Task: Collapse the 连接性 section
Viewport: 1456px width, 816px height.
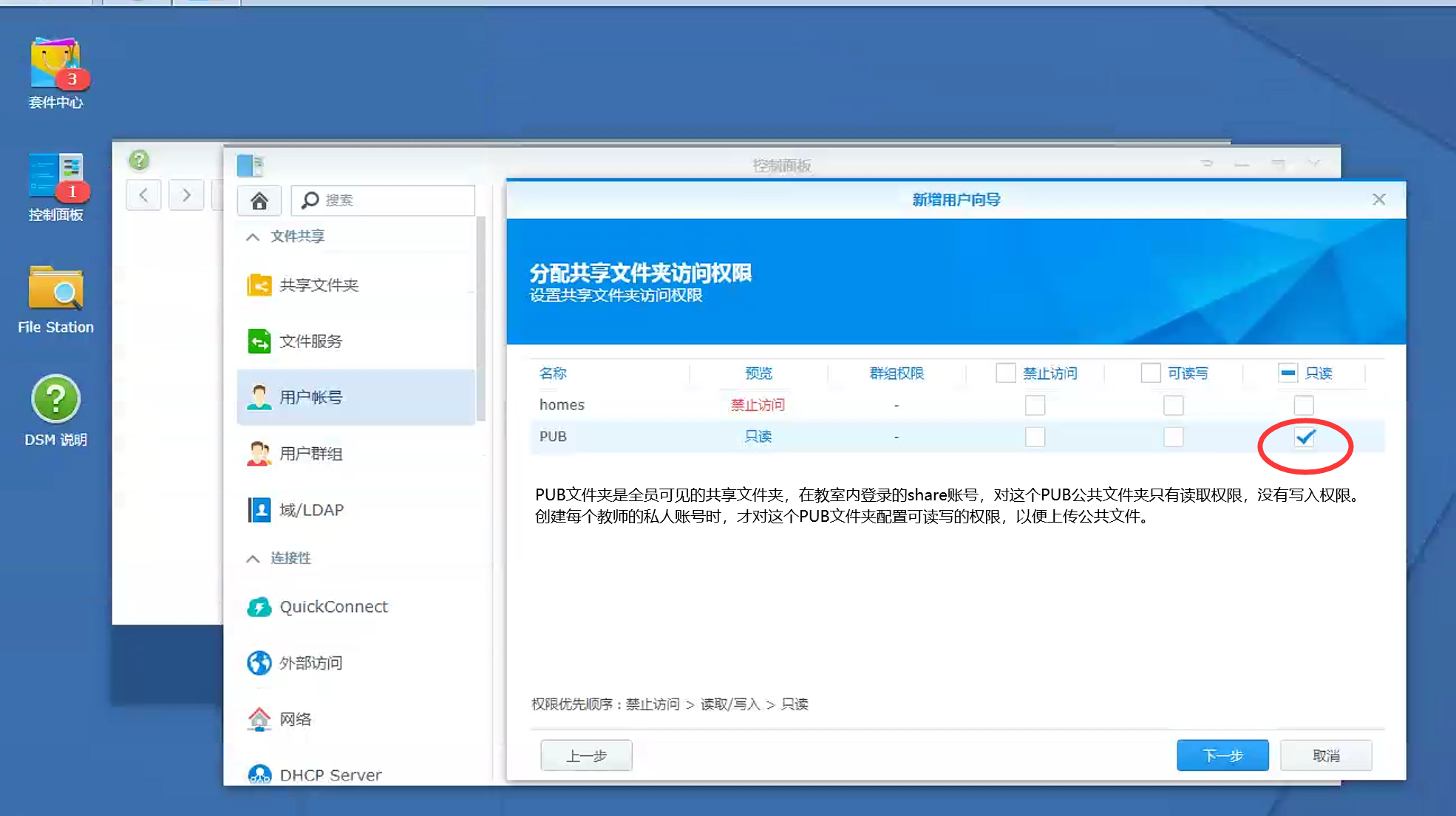Action: [x=253, y=559]
